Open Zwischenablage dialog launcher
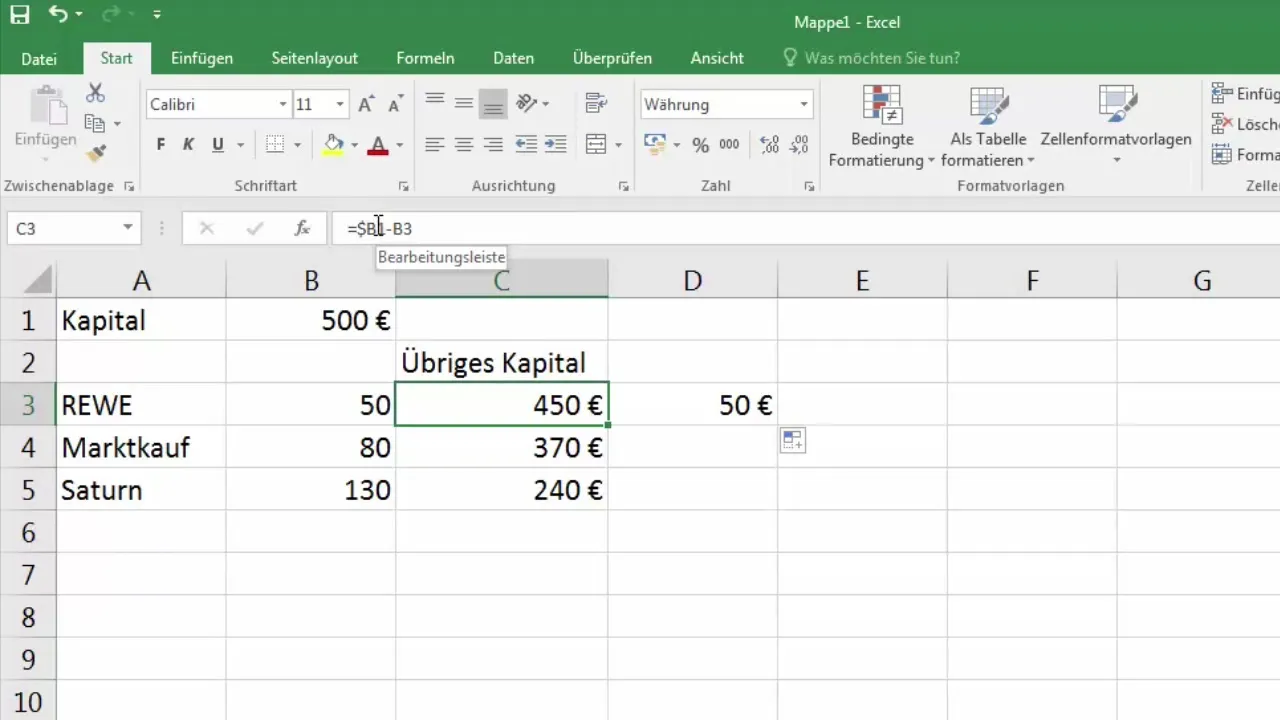Viewport: 1280px width, 720px height. coord(129,186)
